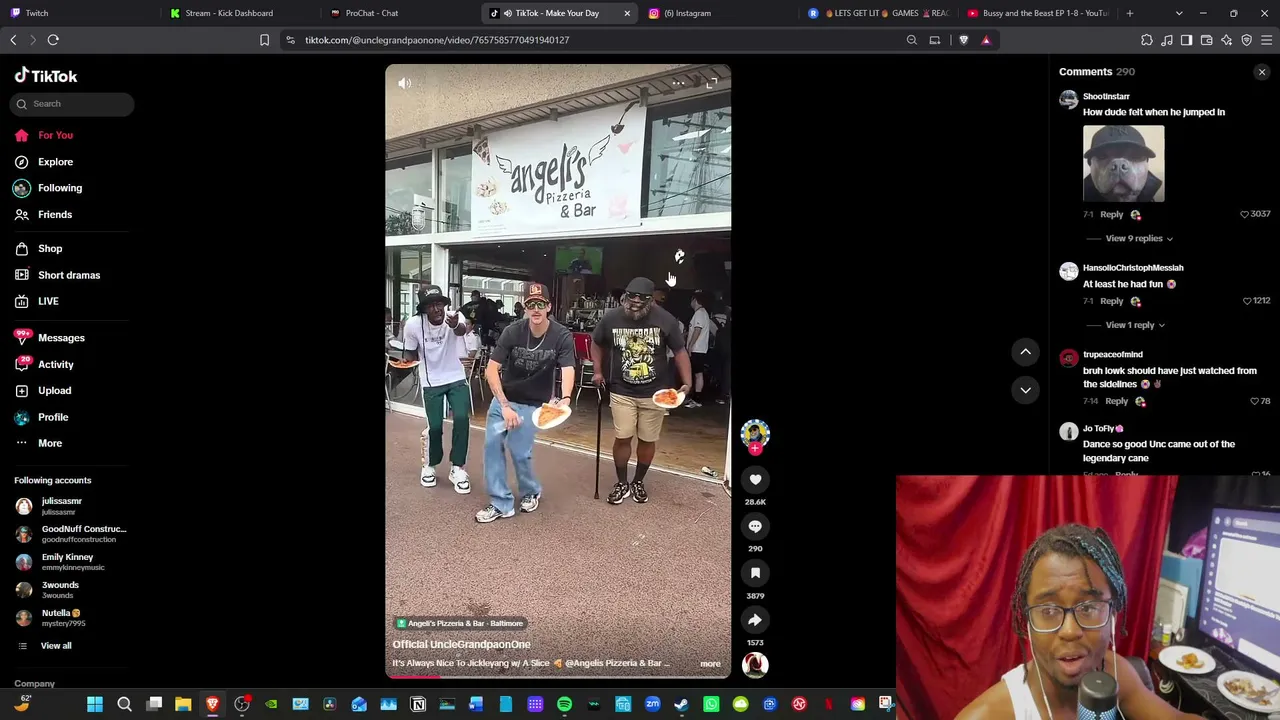Open the tab search dropdown arrow
Viewport: 1280px width, 720px height.
tap(1179, 13)
